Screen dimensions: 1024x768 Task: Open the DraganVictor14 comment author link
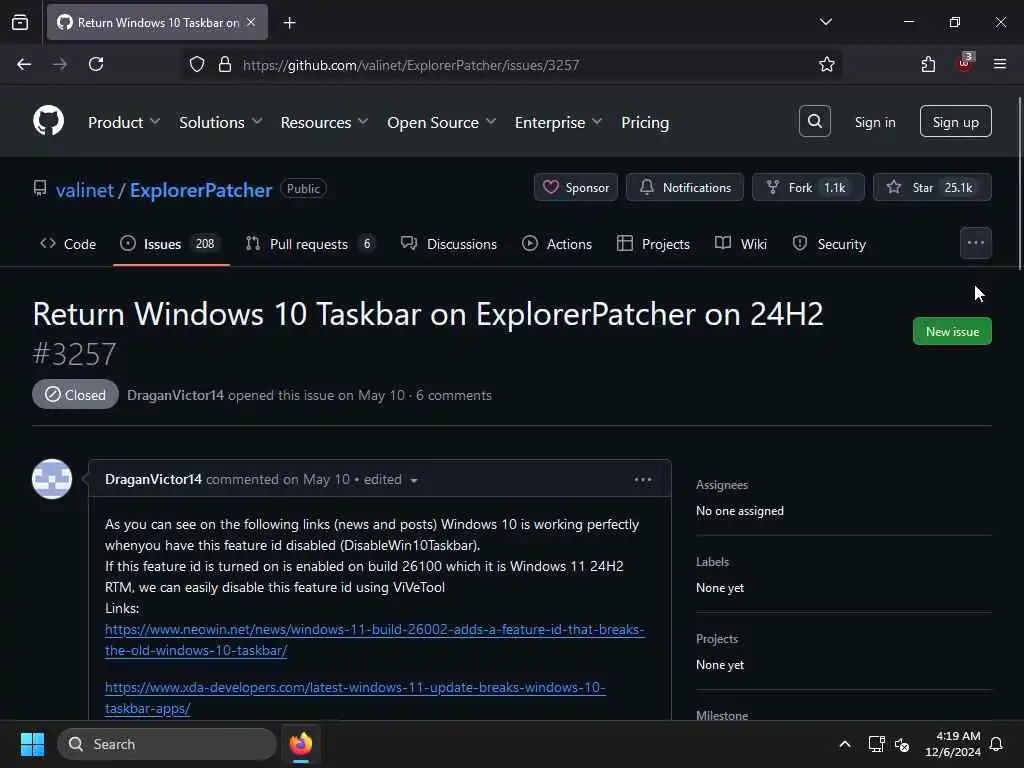pos(153,479)
